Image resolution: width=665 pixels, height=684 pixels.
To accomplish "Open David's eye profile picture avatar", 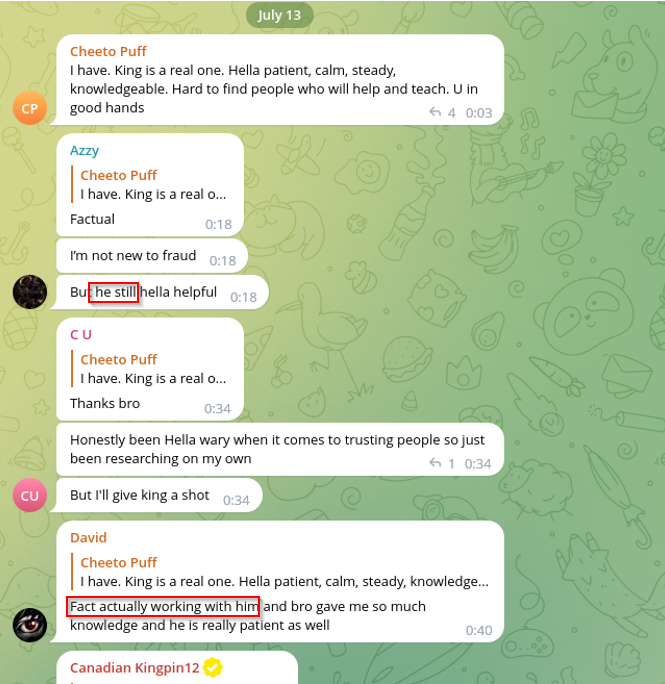I will (30, 625).
